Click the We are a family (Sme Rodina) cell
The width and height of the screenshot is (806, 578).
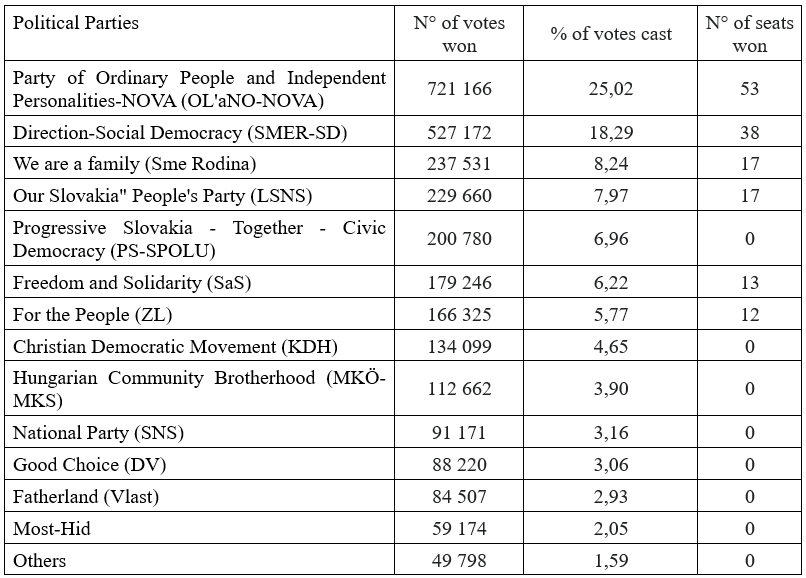coord(199,164)
